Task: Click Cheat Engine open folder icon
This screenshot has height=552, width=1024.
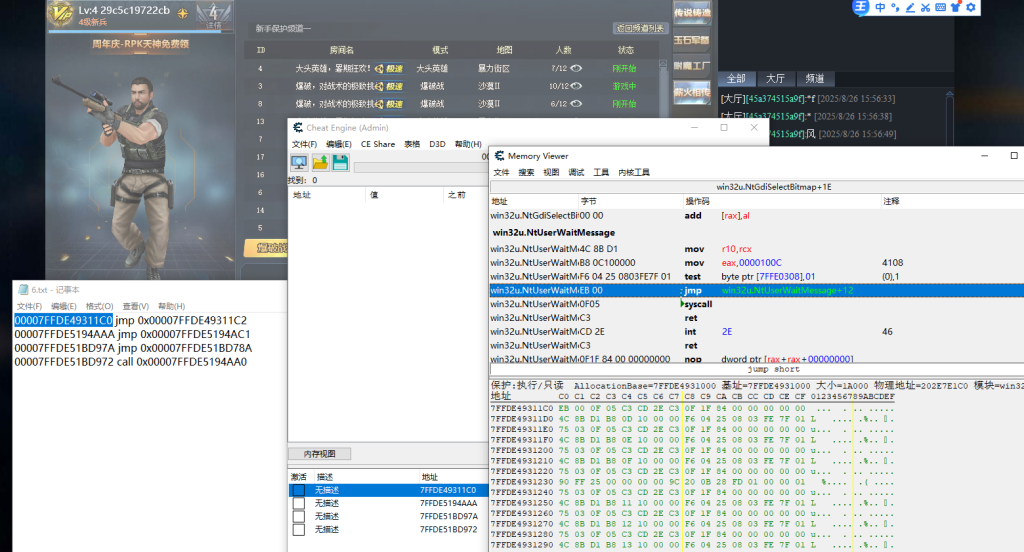Action: pyautogui.click(x=320, y=163)
